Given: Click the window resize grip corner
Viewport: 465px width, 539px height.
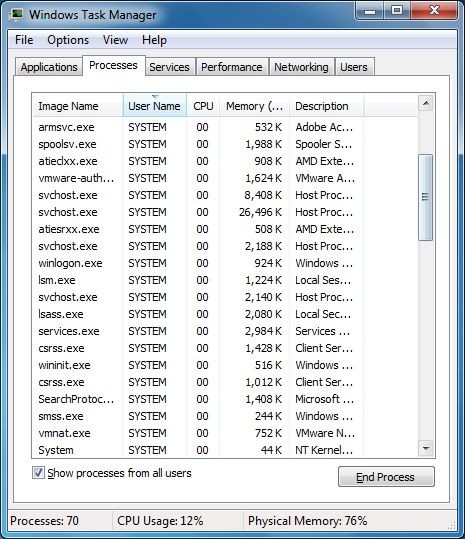Looking at the screenshot, I should pos(452,525).
